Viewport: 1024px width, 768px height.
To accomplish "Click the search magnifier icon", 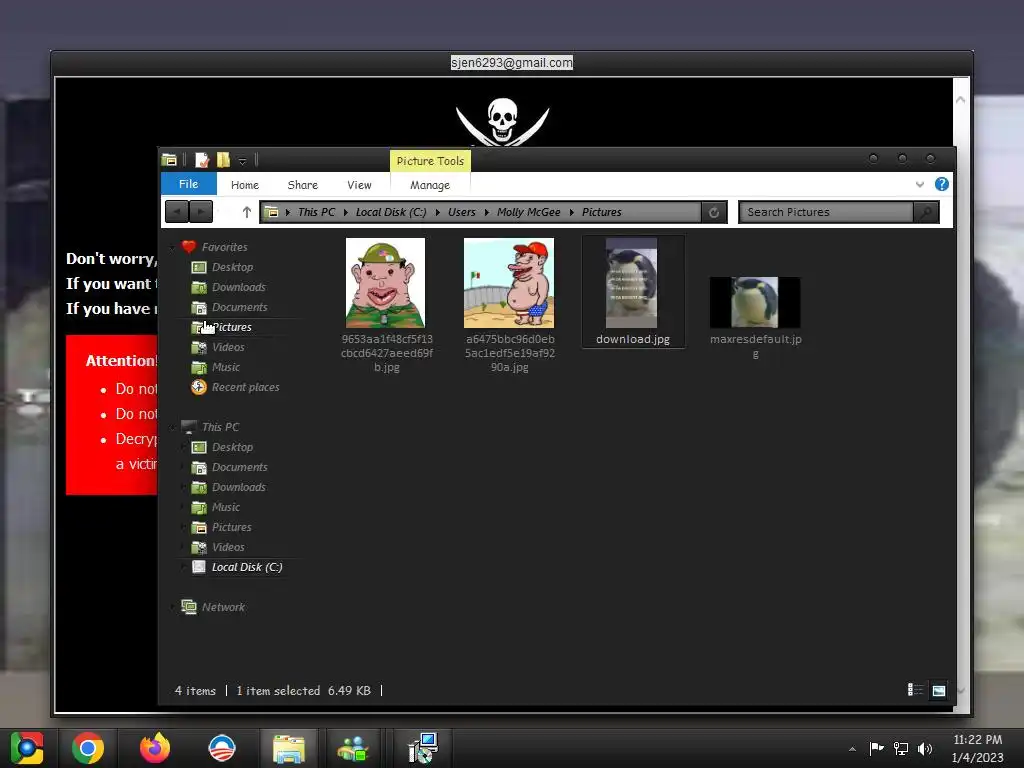I will (926, 212).
